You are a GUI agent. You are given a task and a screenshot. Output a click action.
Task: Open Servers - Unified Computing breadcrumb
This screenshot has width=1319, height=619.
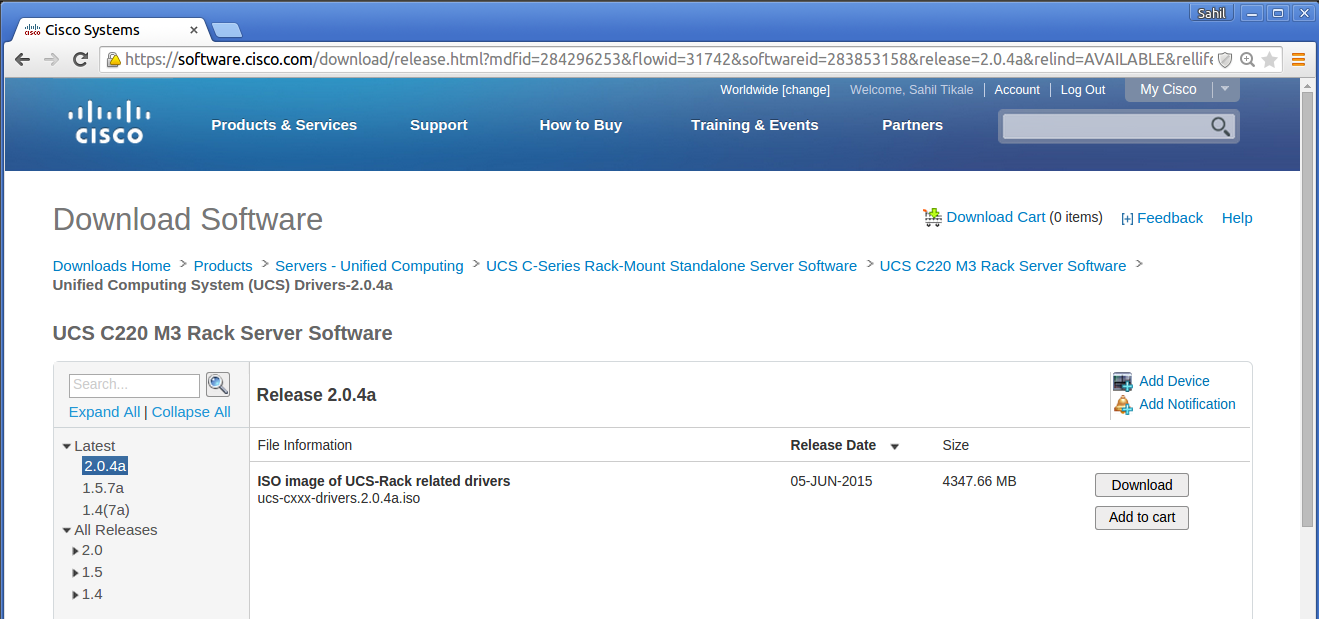tap(369, 266)
